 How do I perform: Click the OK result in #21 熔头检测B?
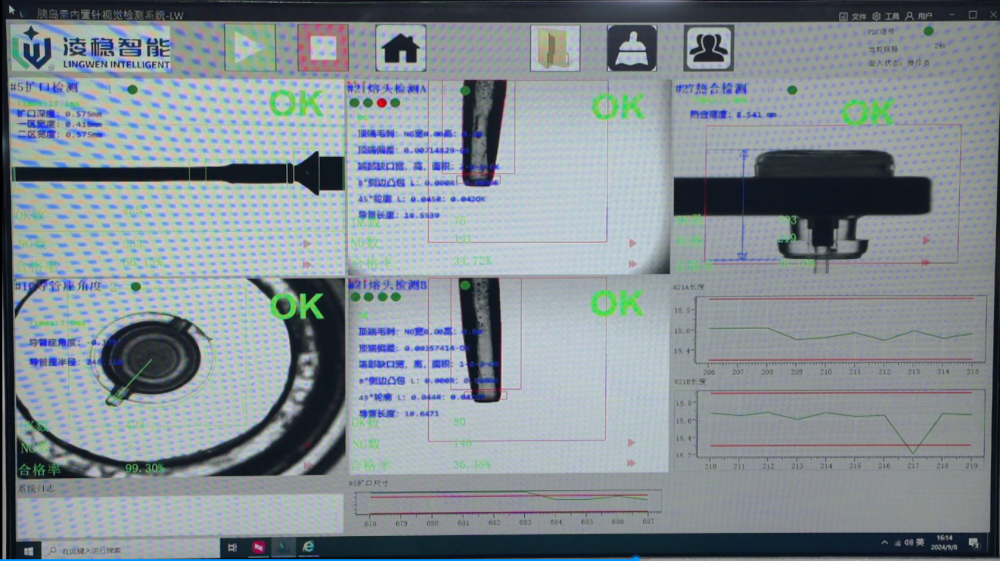pos(616,303)
